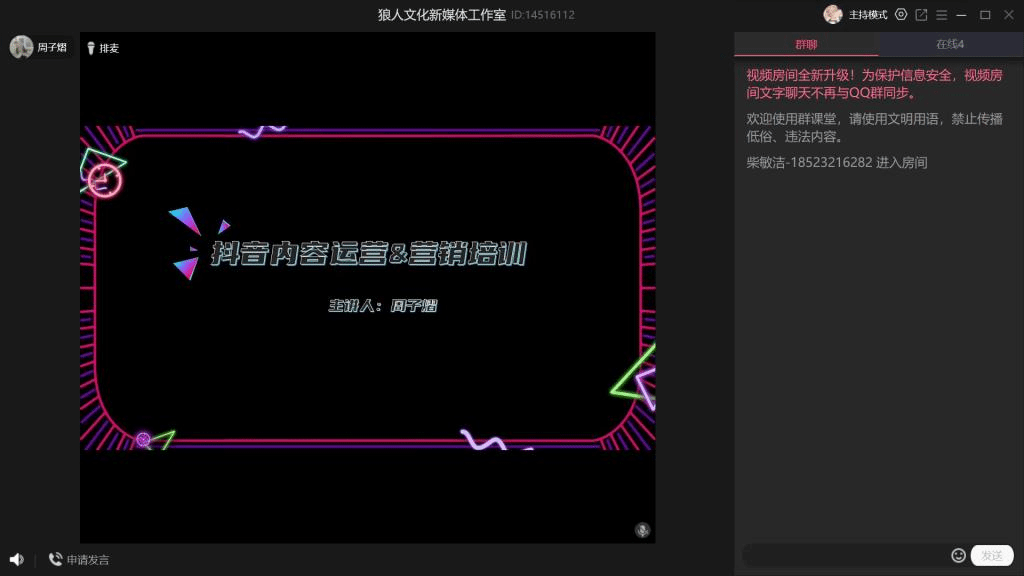Click 周子熠 host avatar at top left
1024x576 pixels.
[x=21, y=47]
